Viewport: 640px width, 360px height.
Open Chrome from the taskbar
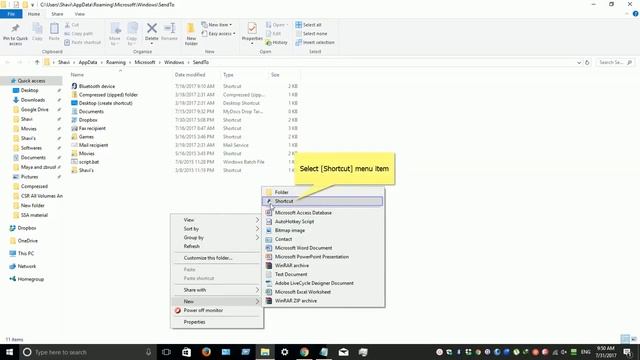(x=304, y=352)
